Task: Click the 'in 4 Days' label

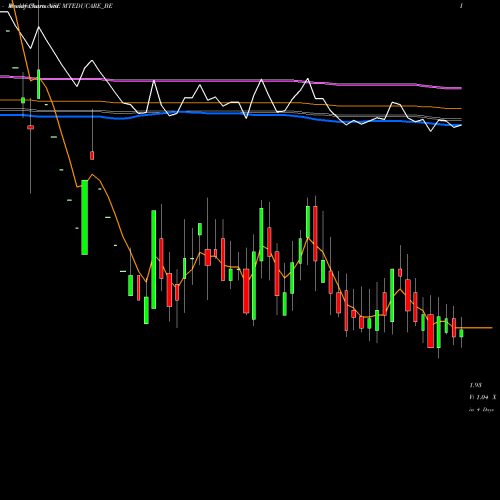Action: click(x=481, y=410)
